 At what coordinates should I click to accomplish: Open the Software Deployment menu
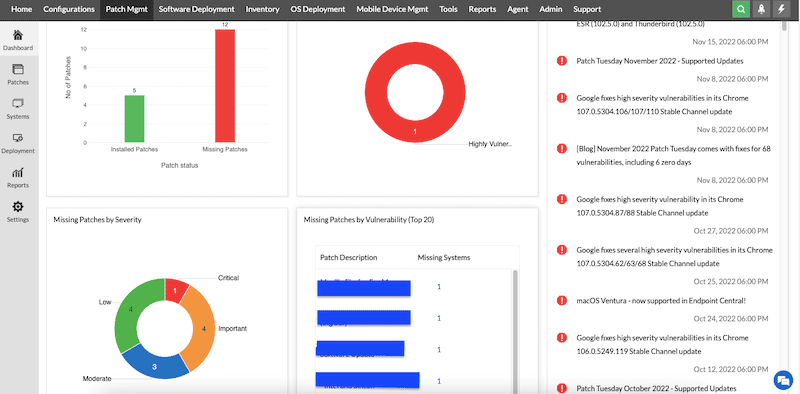[x=196, y=9]
